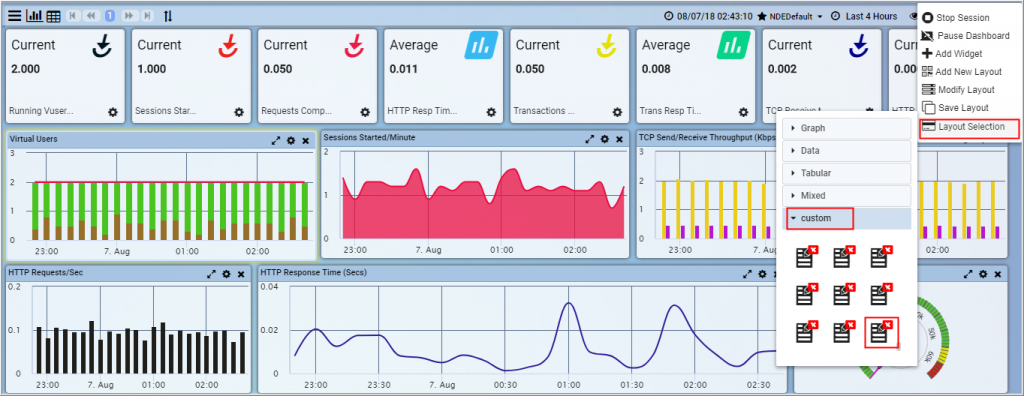1024x396 pixels.
Task: Maximize the Virtual Users widget
Action: click(276, 140)
